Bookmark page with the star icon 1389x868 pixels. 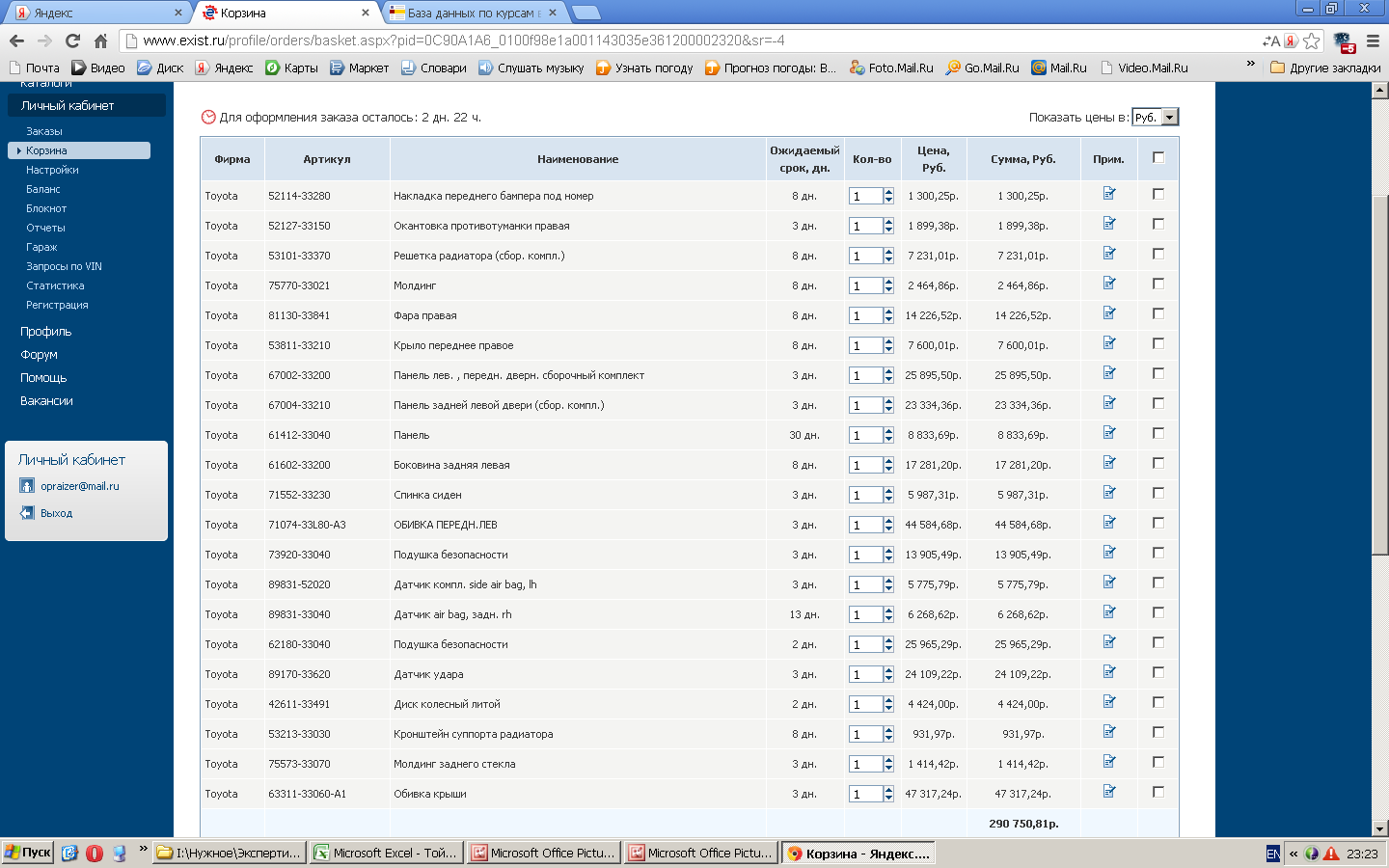click(1312, 41)
